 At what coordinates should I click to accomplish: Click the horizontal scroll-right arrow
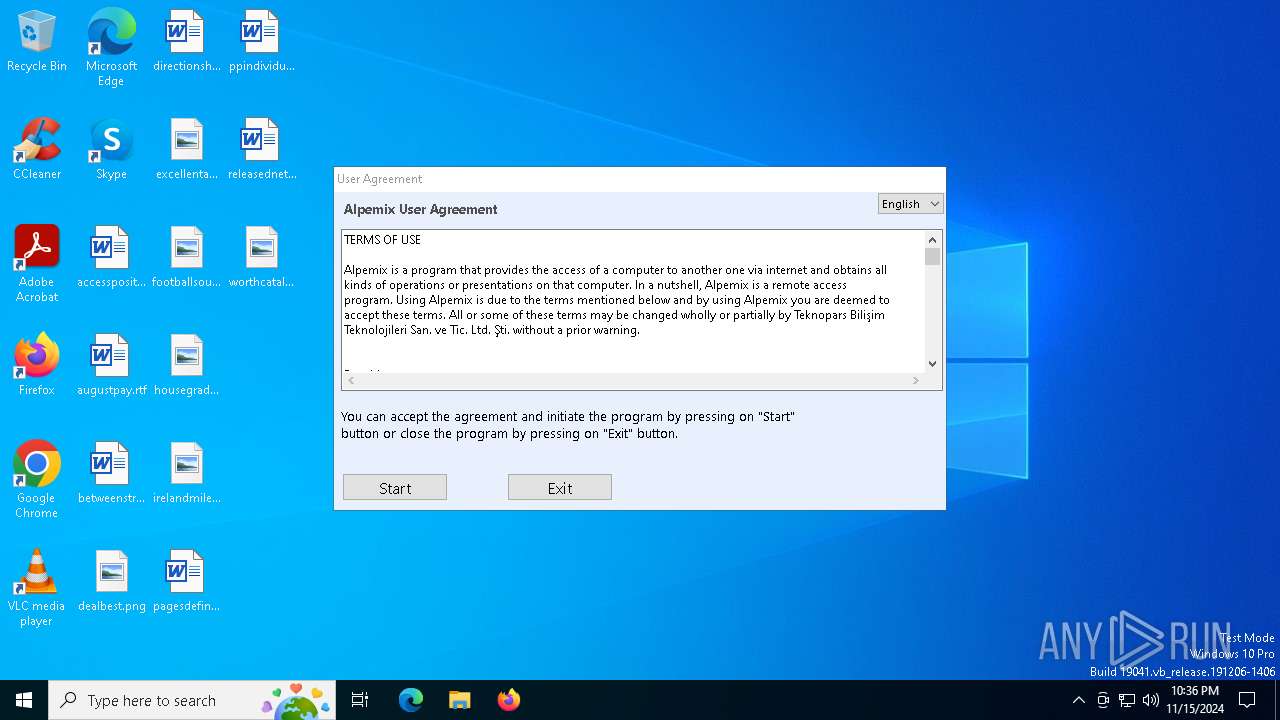(x=915, y=381)
